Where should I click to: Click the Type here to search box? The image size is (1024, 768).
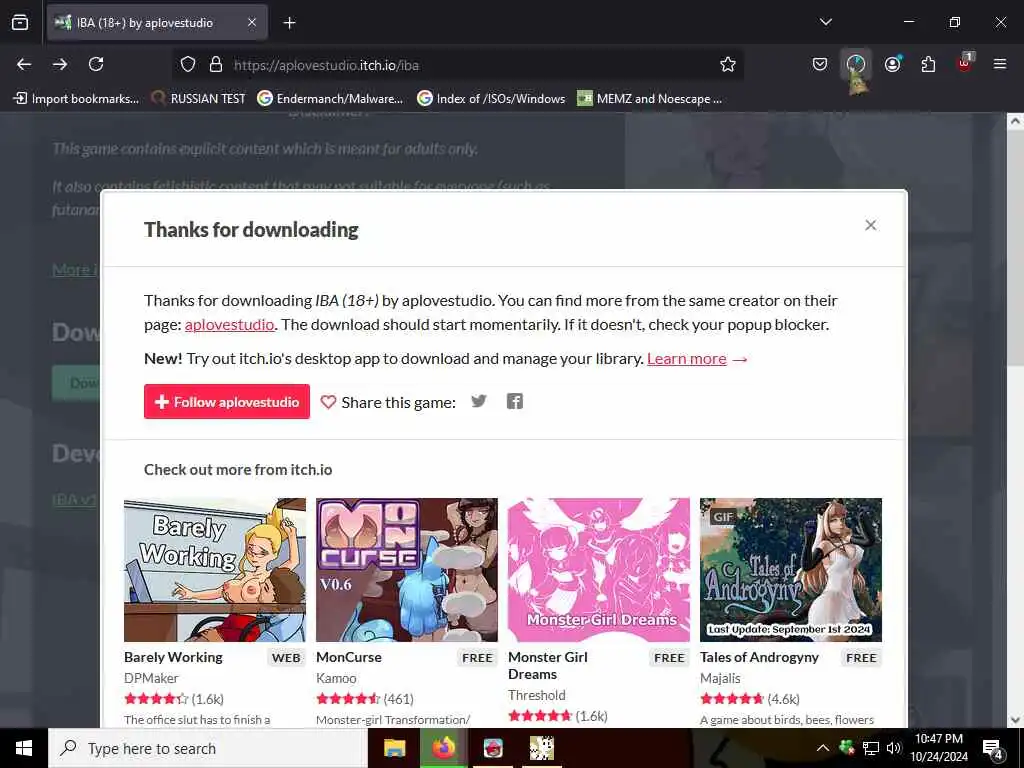208,748
